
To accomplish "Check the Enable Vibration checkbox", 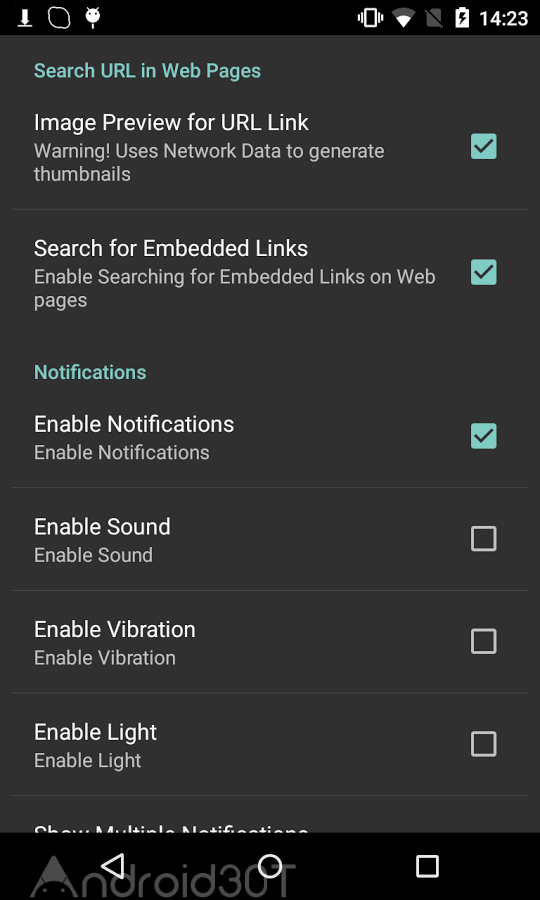I will pos(484,642).
